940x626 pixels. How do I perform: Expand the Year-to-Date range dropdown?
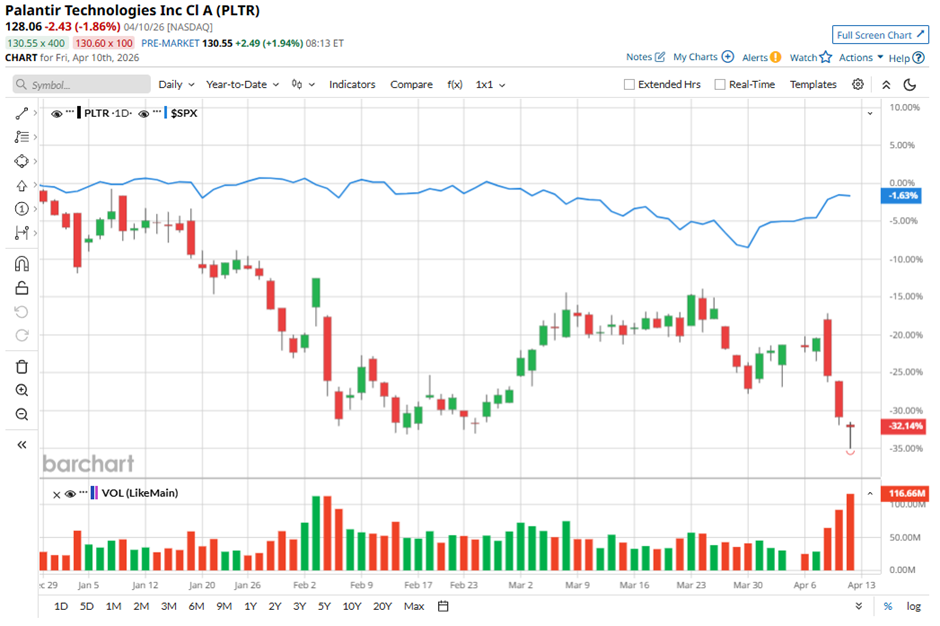tap(243, 85)
